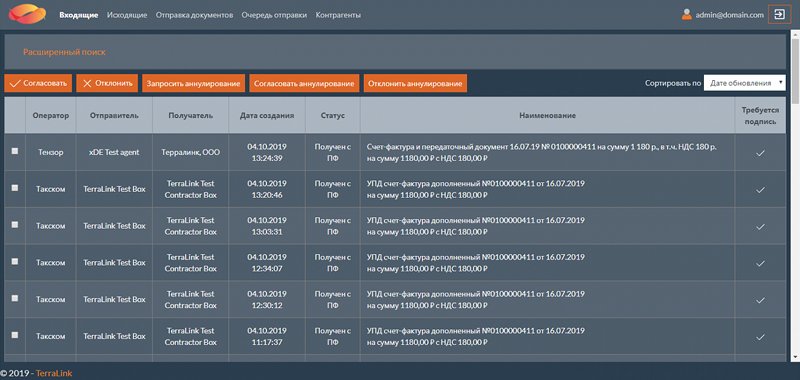
Task: Open the Дате обновления sort dropdown
Action: coord(745,83)
